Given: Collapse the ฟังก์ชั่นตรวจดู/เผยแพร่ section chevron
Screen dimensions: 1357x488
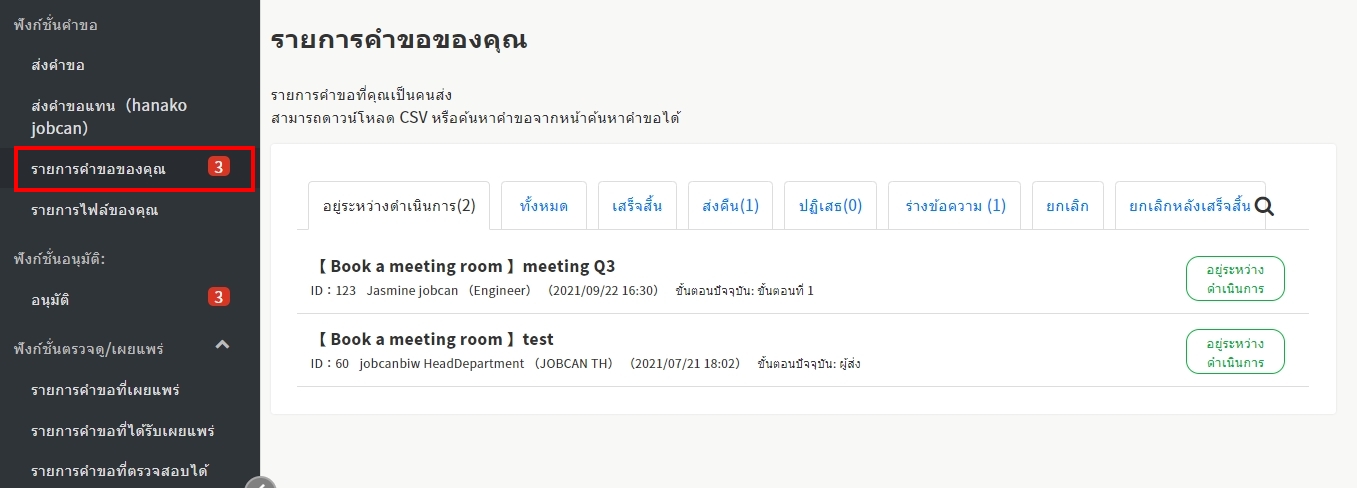Looking at the screenshot, I should (x=223, y=345).
